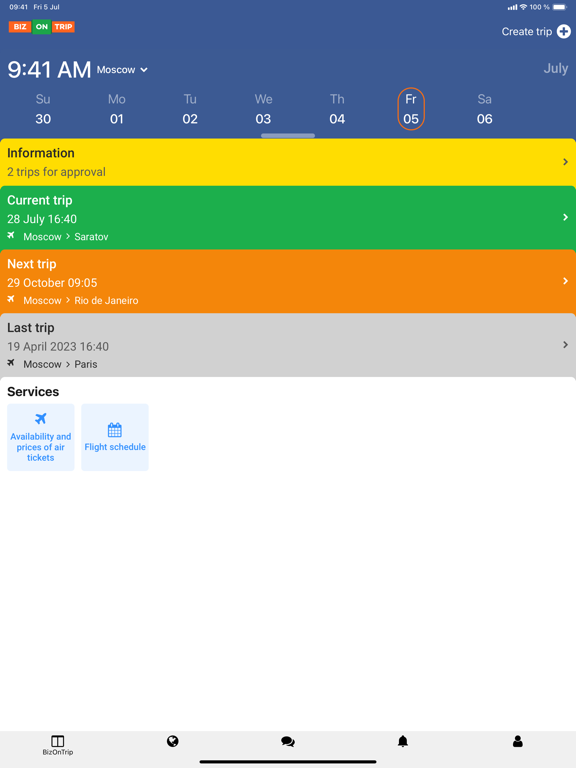The image size is (576, 768).
Task: Open Availability and prices of air tickets
Action: [41, 437]
